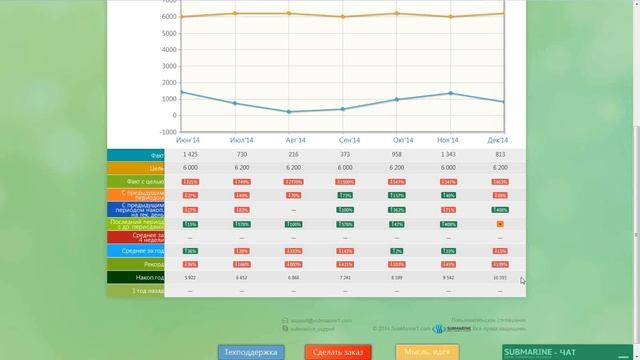Viewport: 640px width, 360px height.
Task: Click the submarine_support Skype link
Action: pos(312,329)
